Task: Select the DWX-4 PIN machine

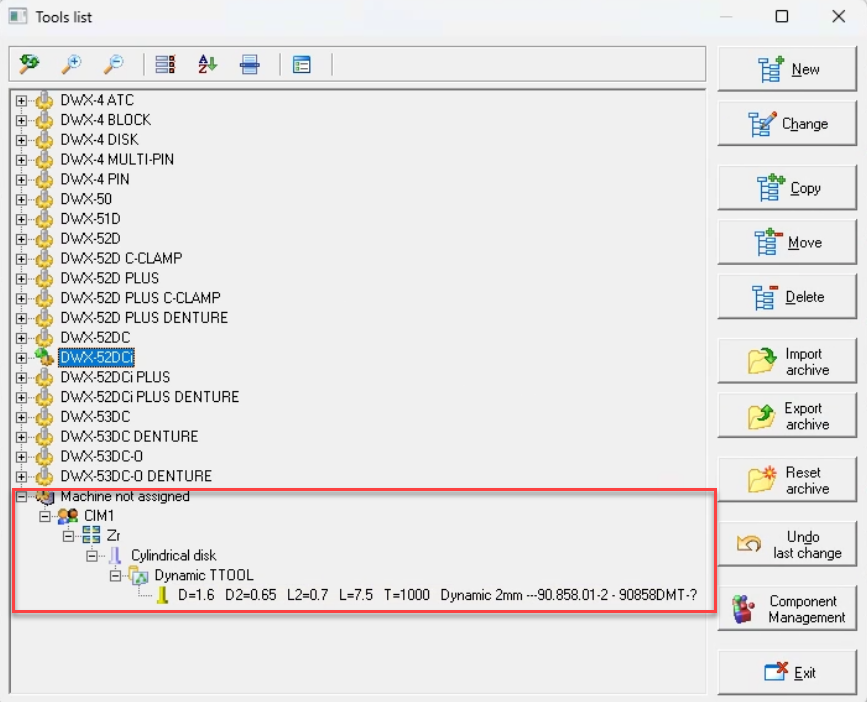Action: coord(95,180)
